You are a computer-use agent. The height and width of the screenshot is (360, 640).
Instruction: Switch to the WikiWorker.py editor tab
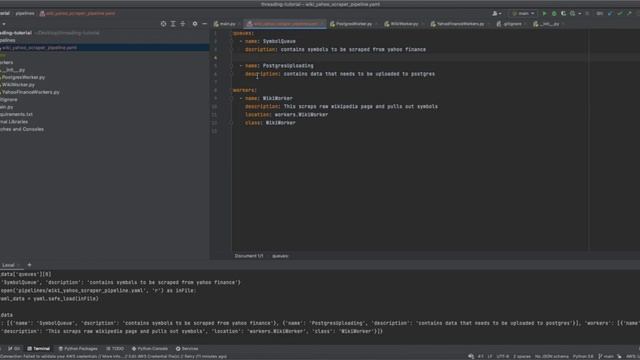click(404, 24)
